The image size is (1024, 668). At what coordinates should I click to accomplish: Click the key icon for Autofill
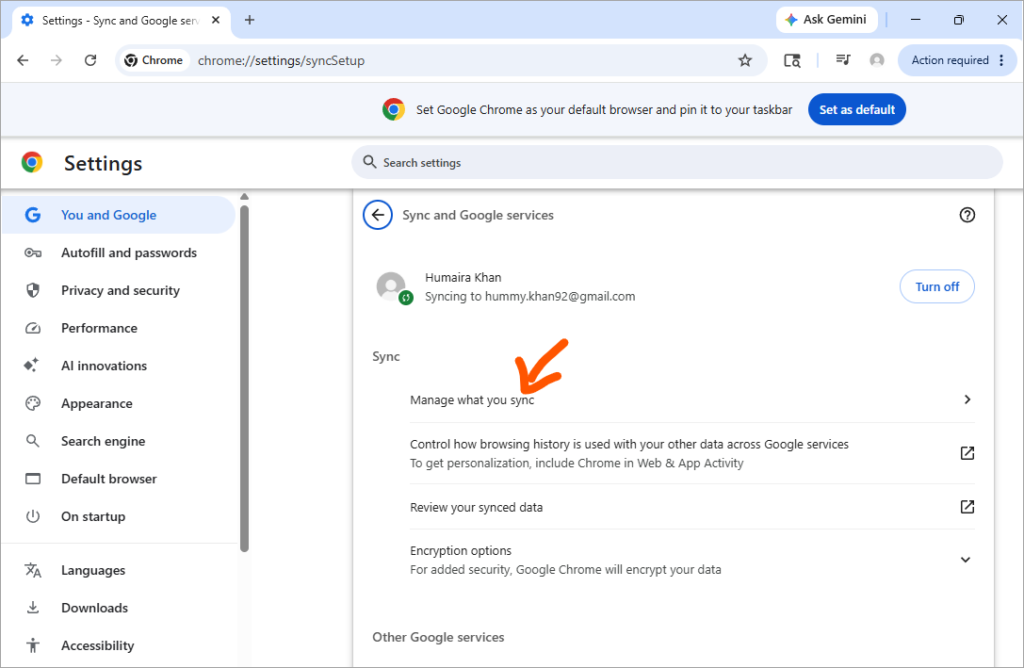tap(33, 253)
